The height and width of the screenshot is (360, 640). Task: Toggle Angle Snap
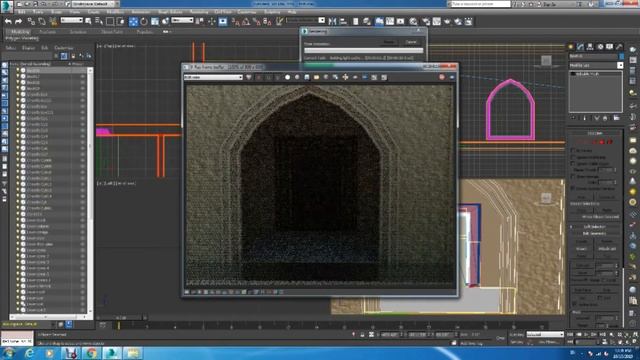tap(246, 21)
